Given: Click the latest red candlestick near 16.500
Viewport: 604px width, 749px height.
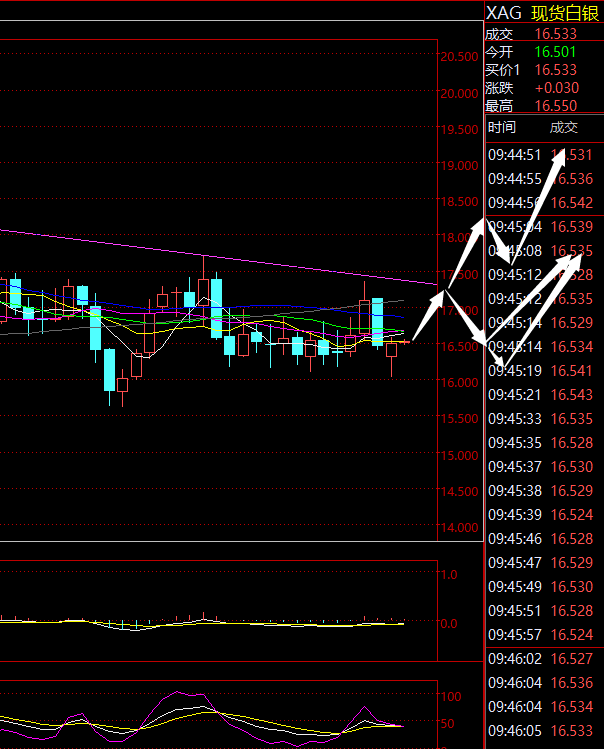Looking at the screenshot, I should point(392,350).
